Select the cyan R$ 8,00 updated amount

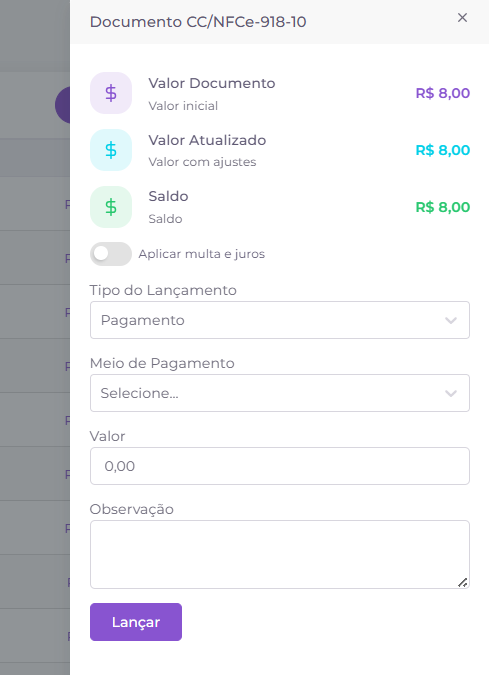[443, 150]
